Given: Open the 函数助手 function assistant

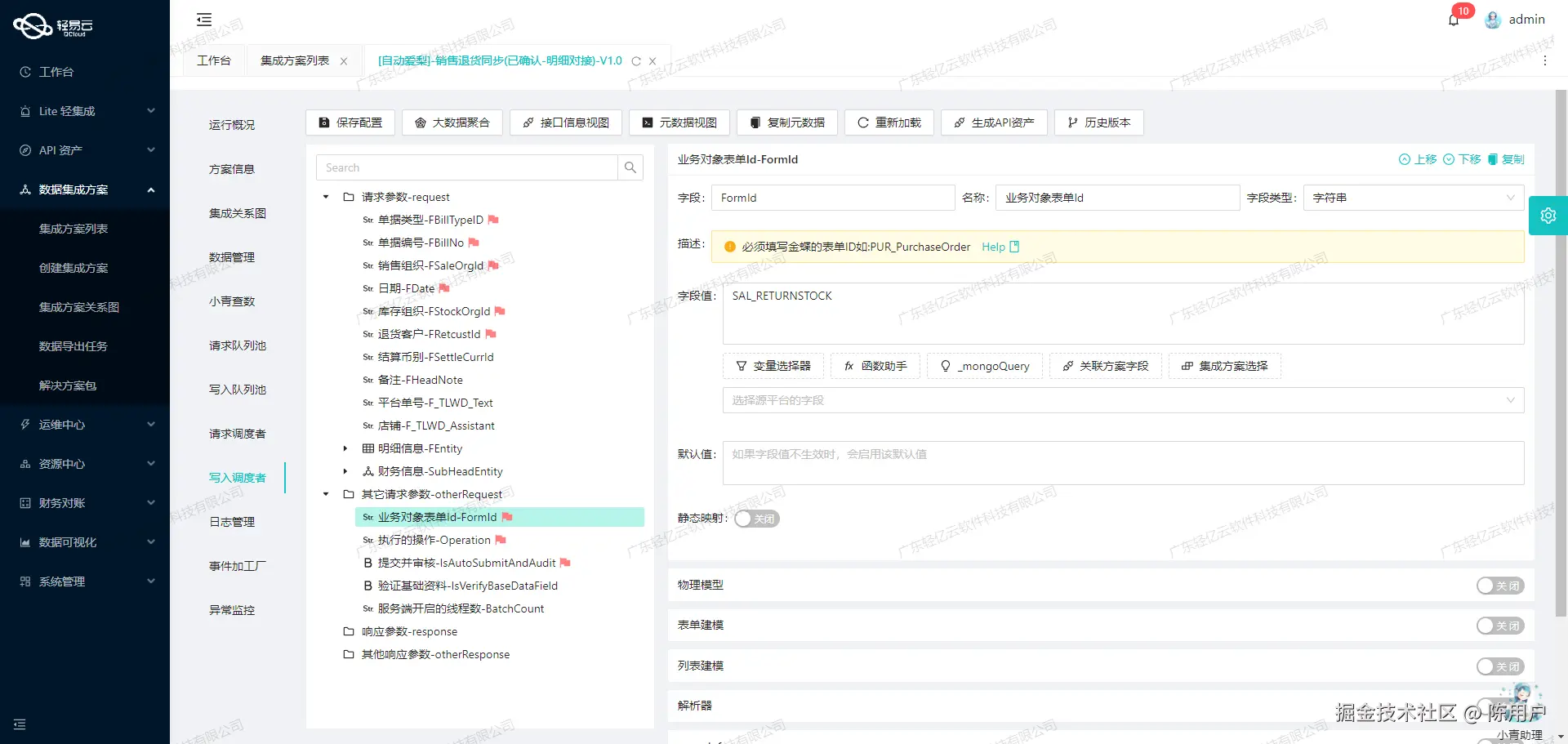Looking at the screenshot, I should coord(875,366).
